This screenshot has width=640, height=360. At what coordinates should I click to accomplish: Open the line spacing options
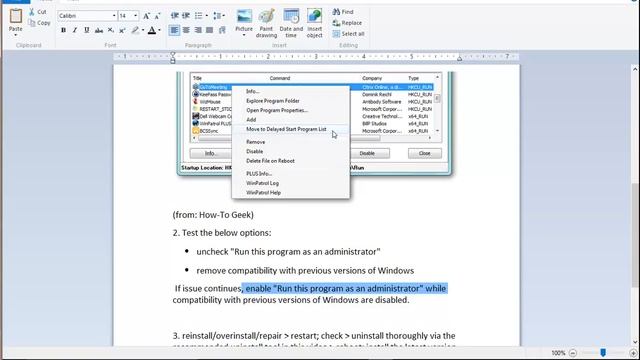(218, 16)
